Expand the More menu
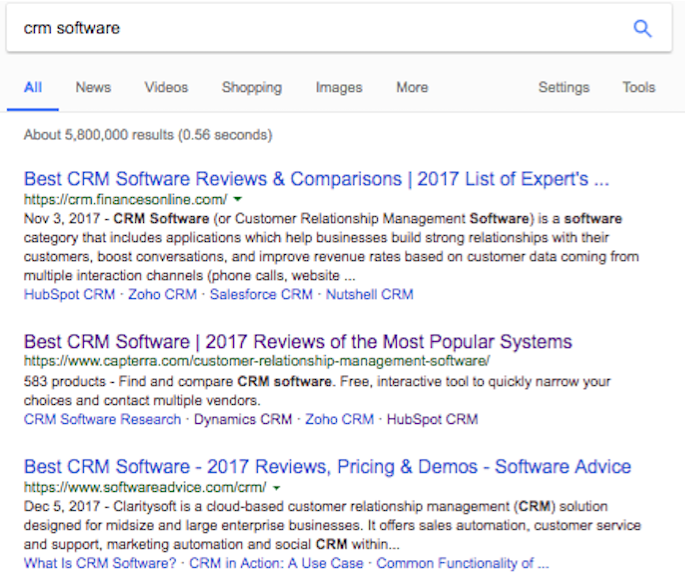Screen dimensions: 685x581 click(411, 87)
